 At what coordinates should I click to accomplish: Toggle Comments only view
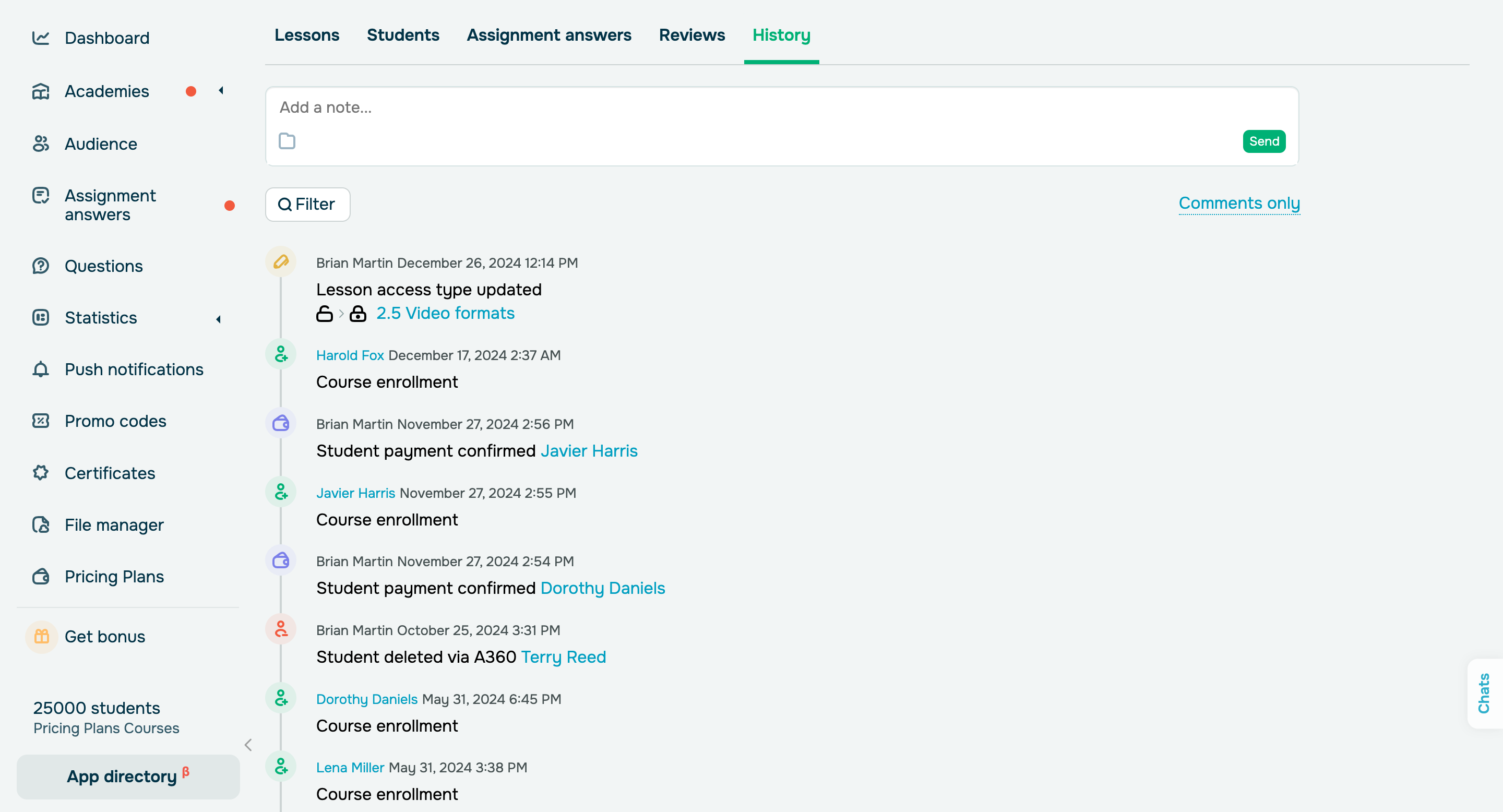(x=1239, y=203)
